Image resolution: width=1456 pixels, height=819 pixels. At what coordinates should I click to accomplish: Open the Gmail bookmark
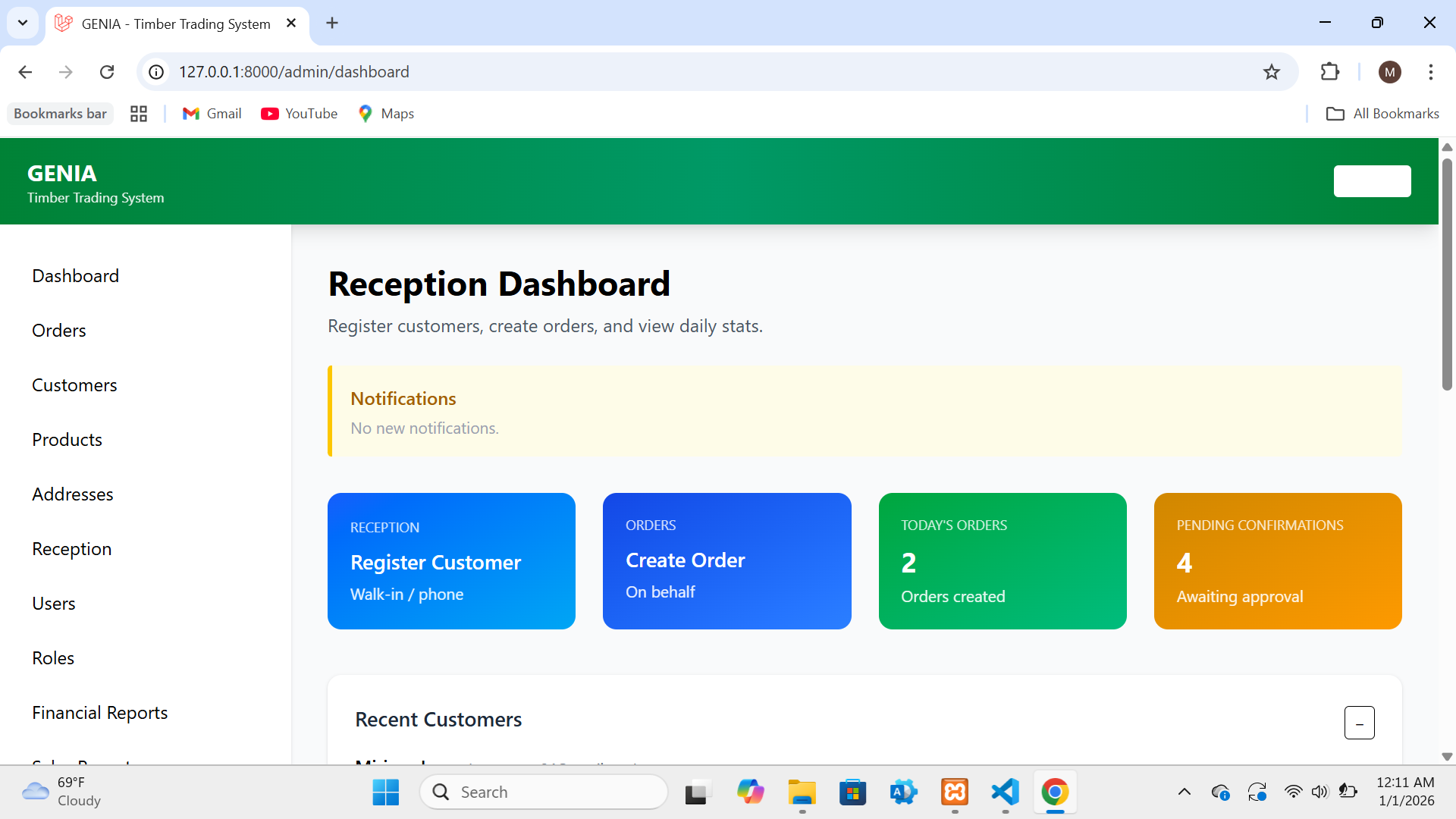(x=212, y=114)
